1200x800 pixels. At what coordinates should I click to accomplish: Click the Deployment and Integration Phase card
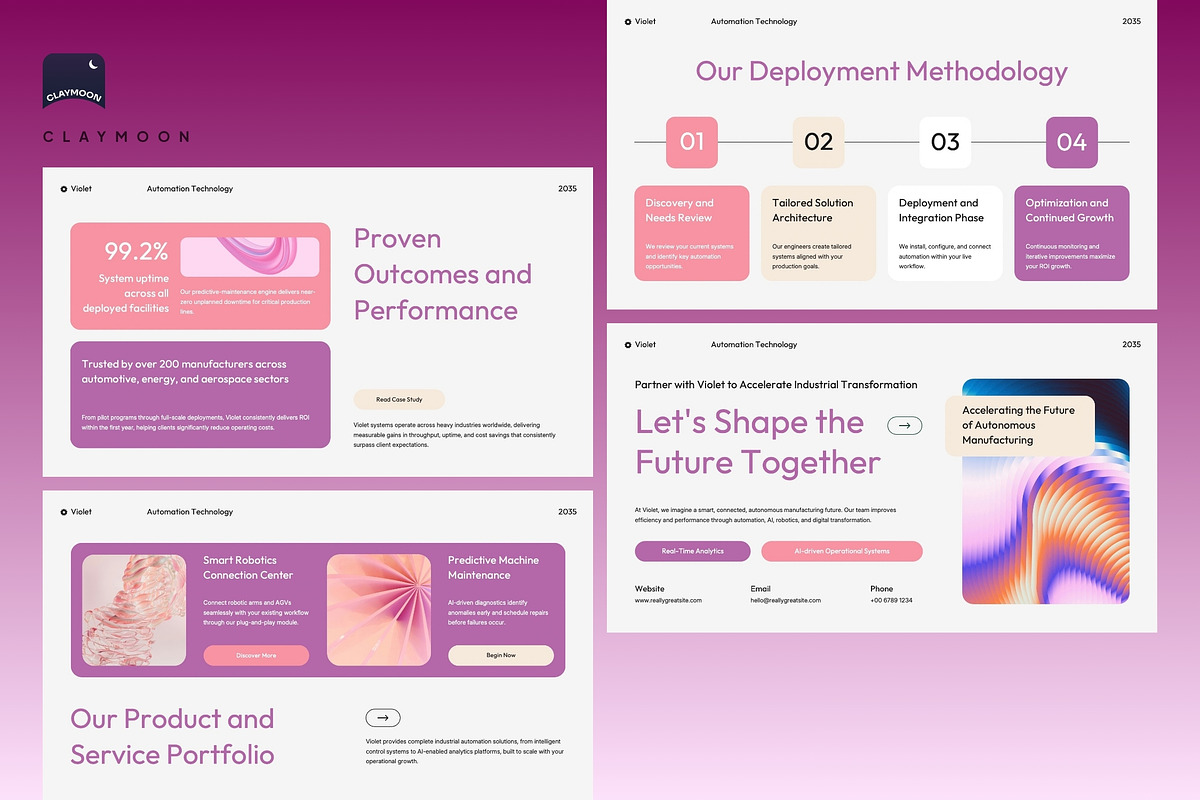click(x=945, y=233)
